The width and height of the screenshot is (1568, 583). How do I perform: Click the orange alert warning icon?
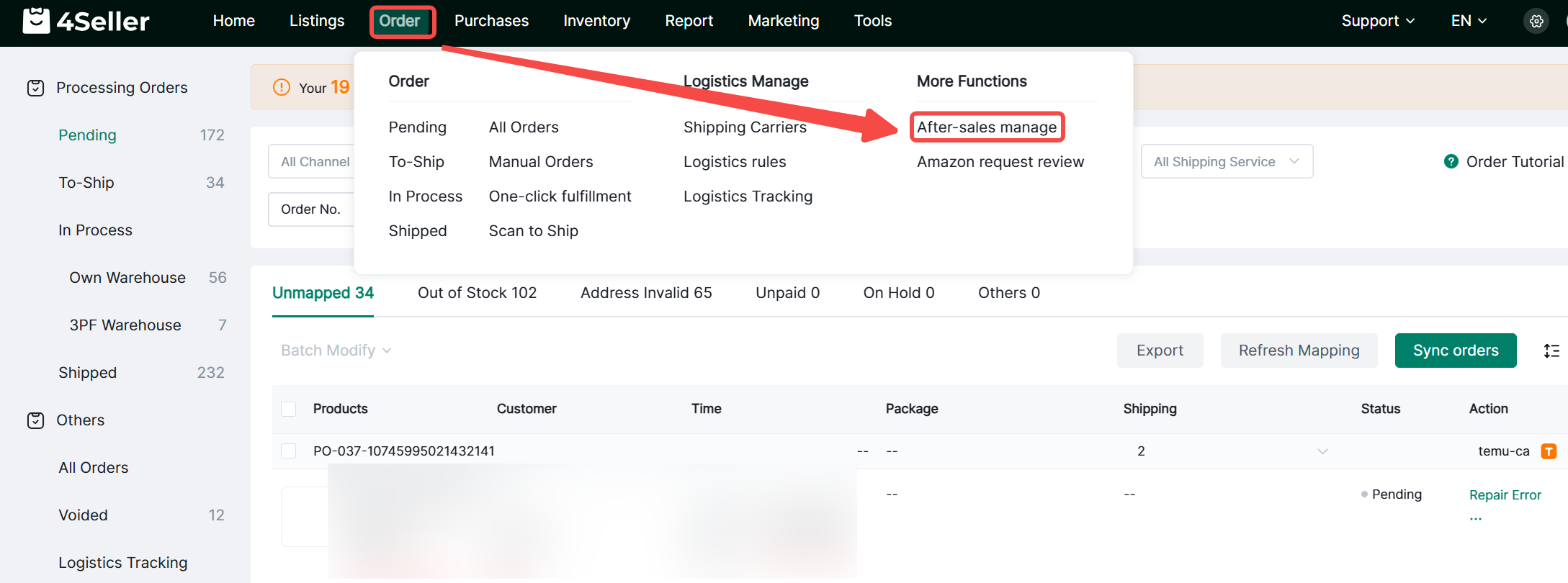click(x=281, y=87)
